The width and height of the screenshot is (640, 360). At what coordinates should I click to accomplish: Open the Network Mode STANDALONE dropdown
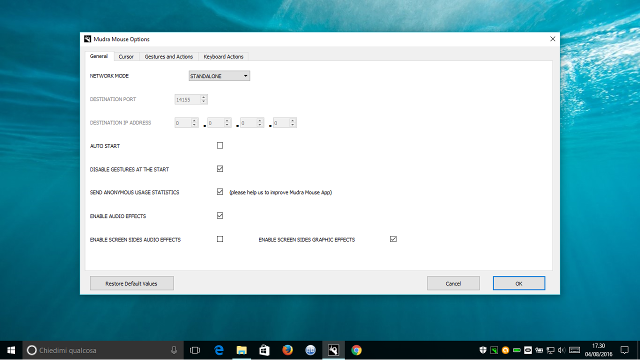point(219,76)
